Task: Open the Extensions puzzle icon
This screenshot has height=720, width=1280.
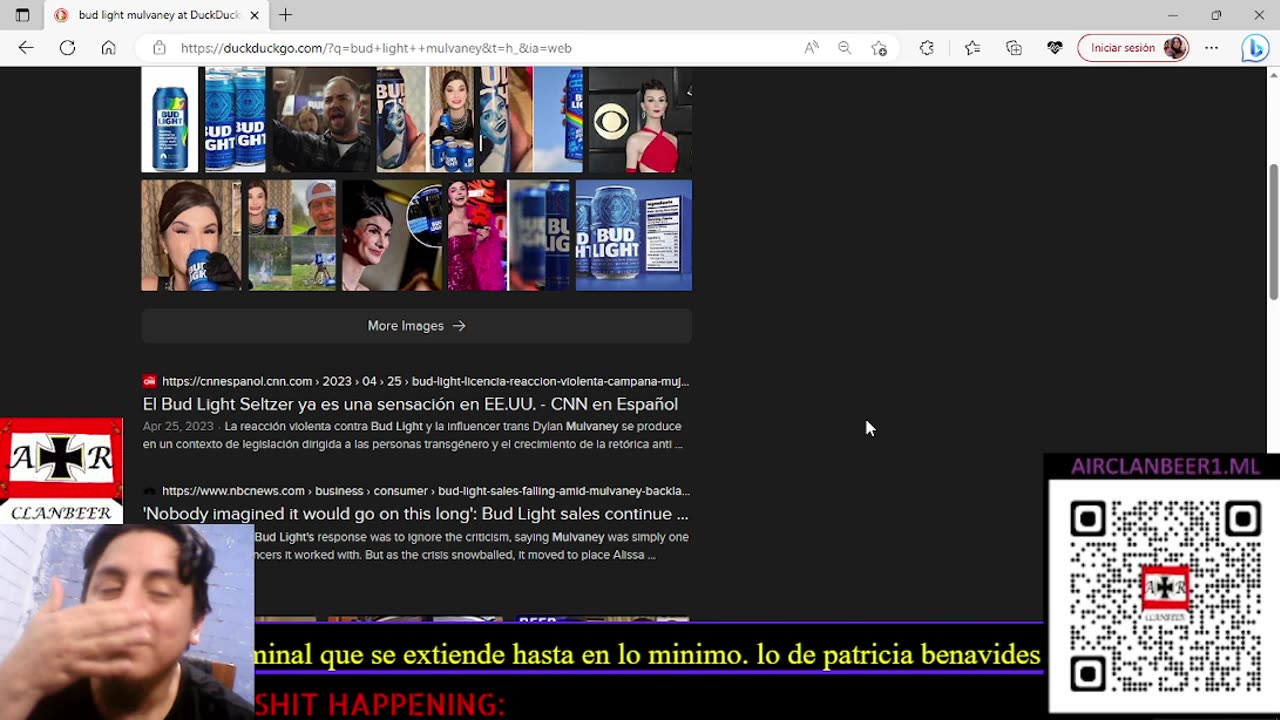Action: [x=927, y=48]
